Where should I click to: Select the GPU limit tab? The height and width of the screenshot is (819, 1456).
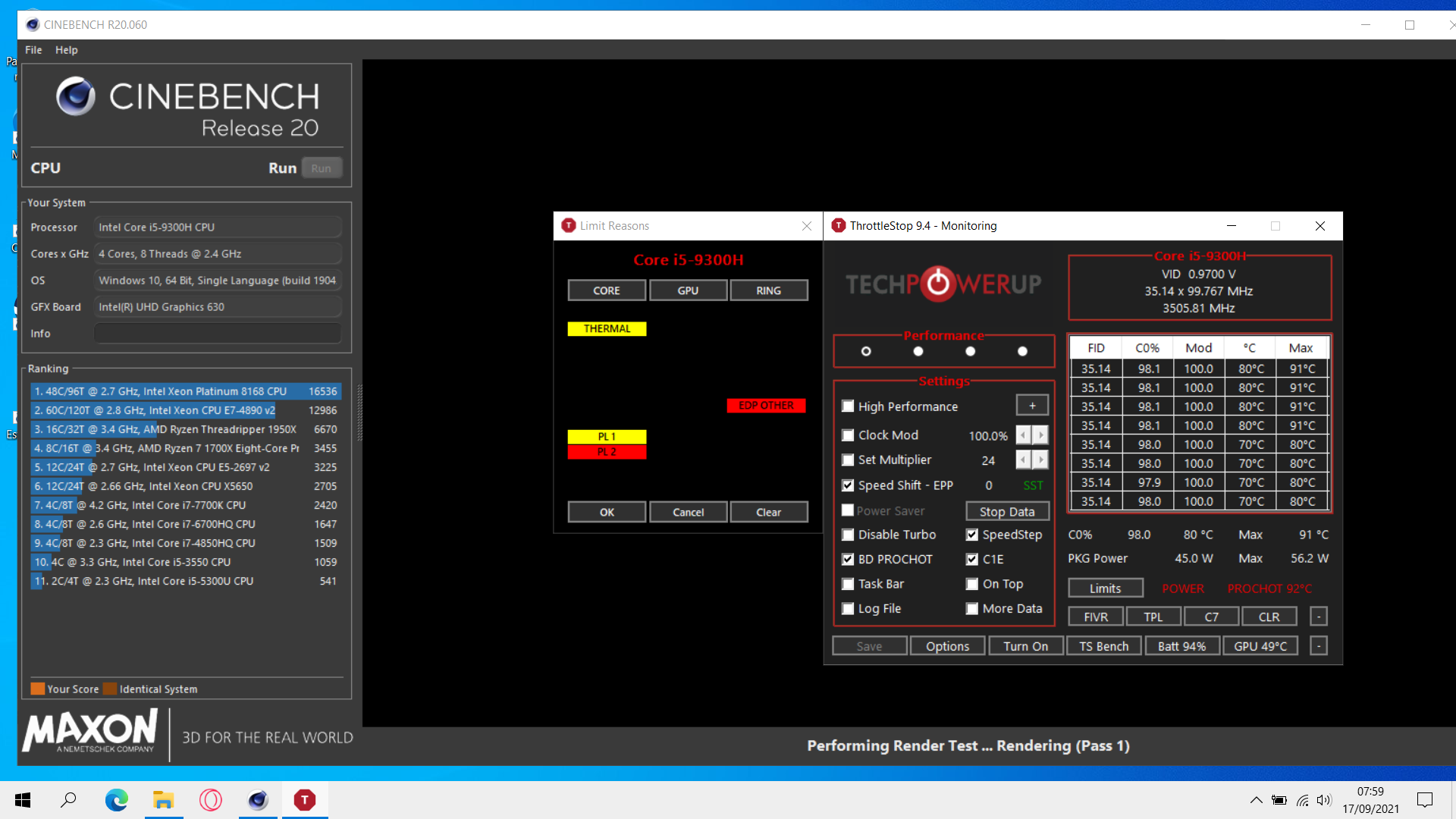[x=688, y=290]
